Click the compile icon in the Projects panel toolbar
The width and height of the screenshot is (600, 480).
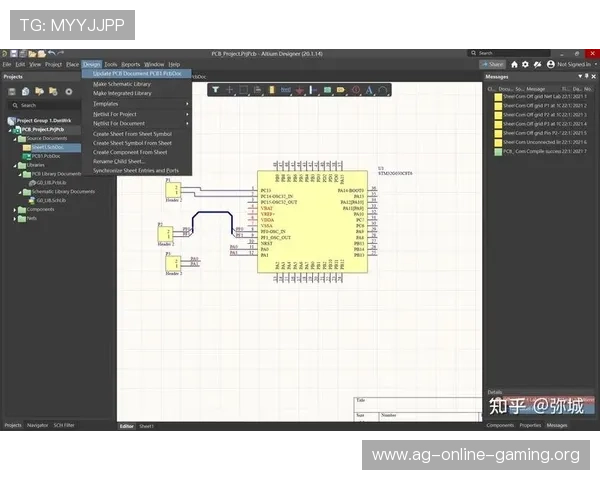[x=25, y=91]
